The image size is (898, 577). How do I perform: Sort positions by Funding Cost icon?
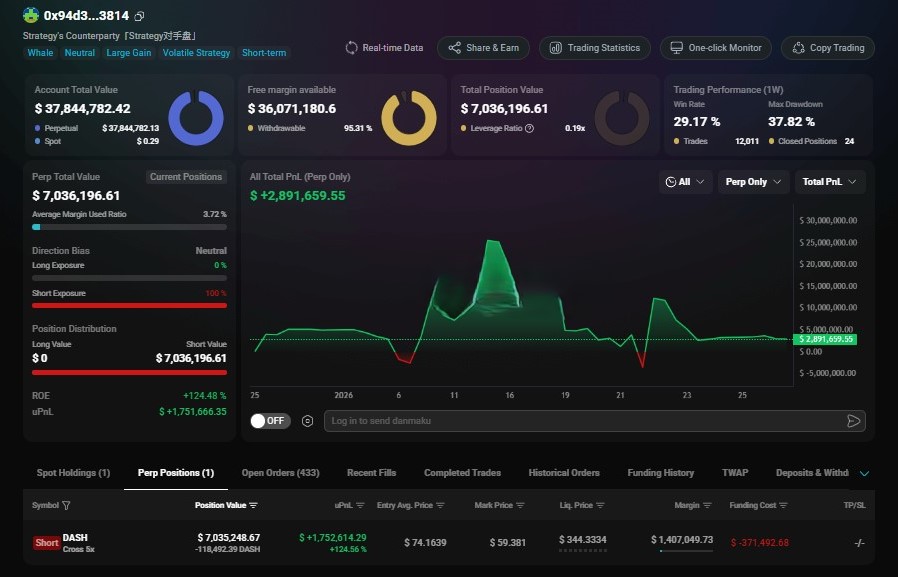tap(783, 506)
